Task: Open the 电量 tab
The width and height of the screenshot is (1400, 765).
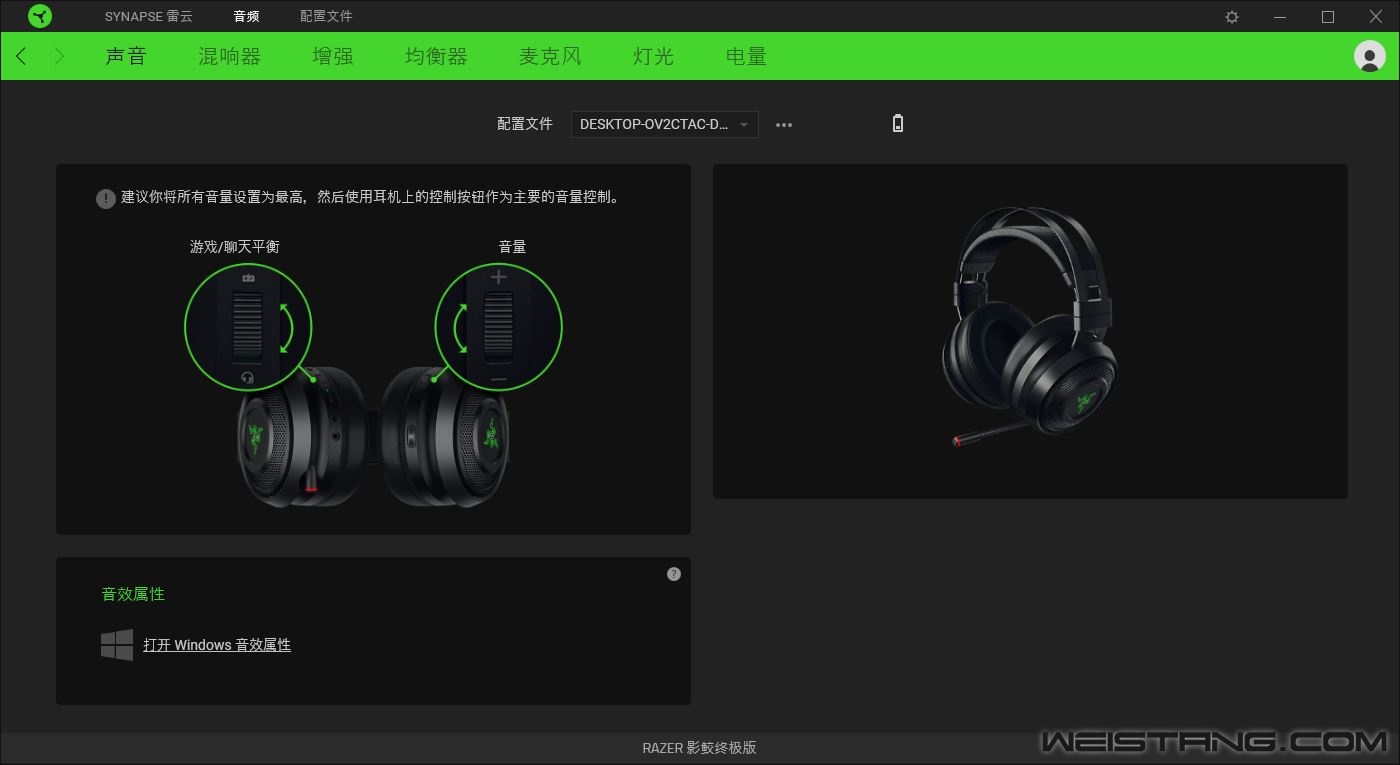Action: click(x=746, y=56)
